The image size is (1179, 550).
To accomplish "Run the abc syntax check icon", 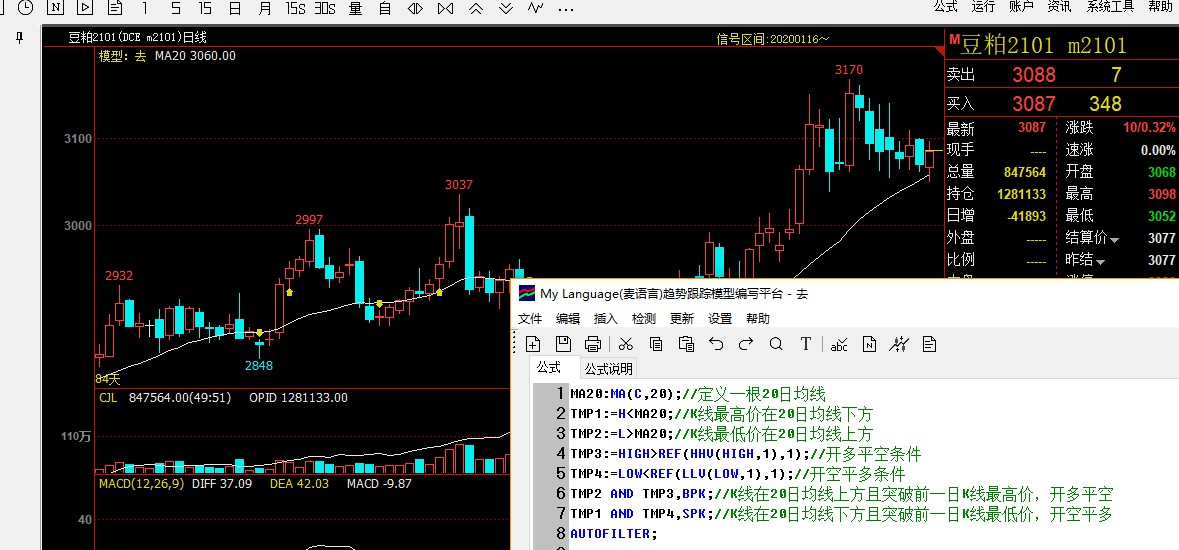I will click(x=839, y=344).
